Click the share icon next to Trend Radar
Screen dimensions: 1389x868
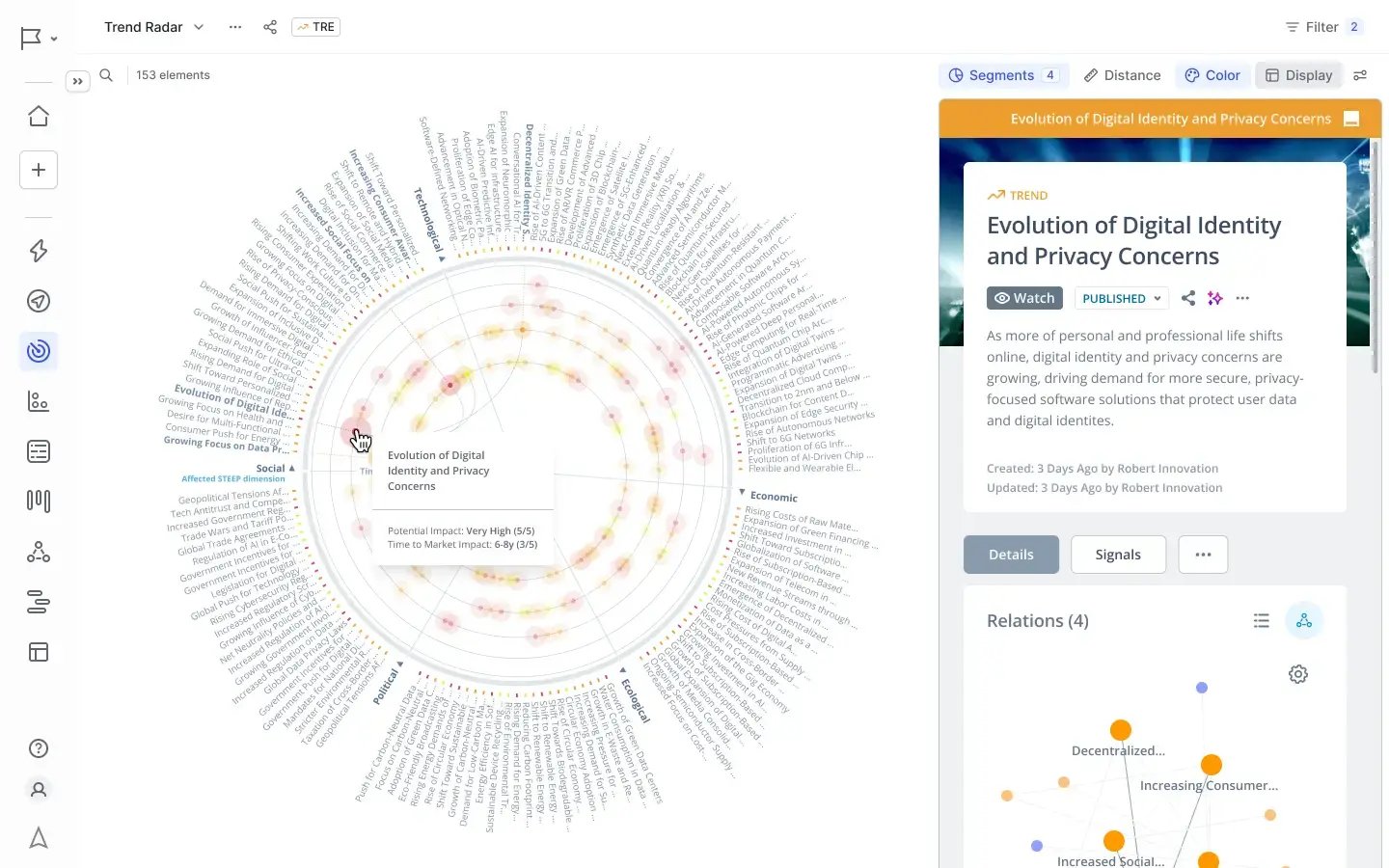(270, 27)
